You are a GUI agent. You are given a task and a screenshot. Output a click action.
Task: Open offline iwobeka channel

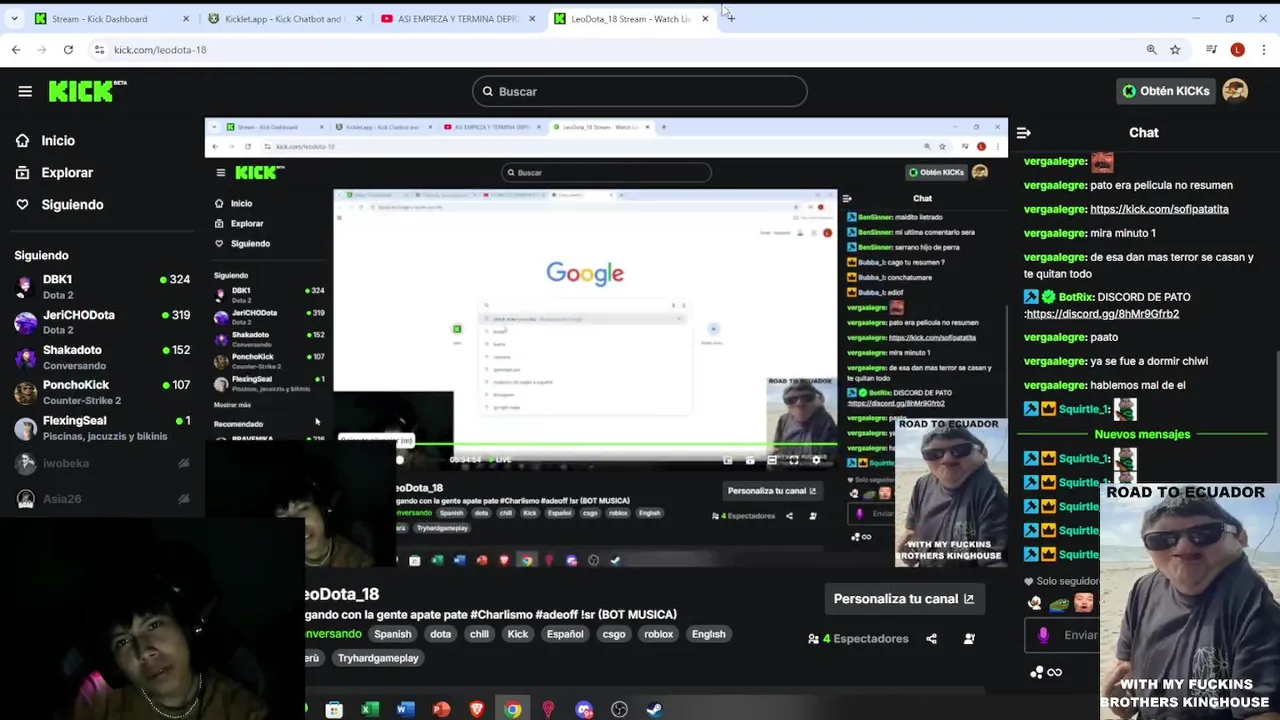pos(101,463)
